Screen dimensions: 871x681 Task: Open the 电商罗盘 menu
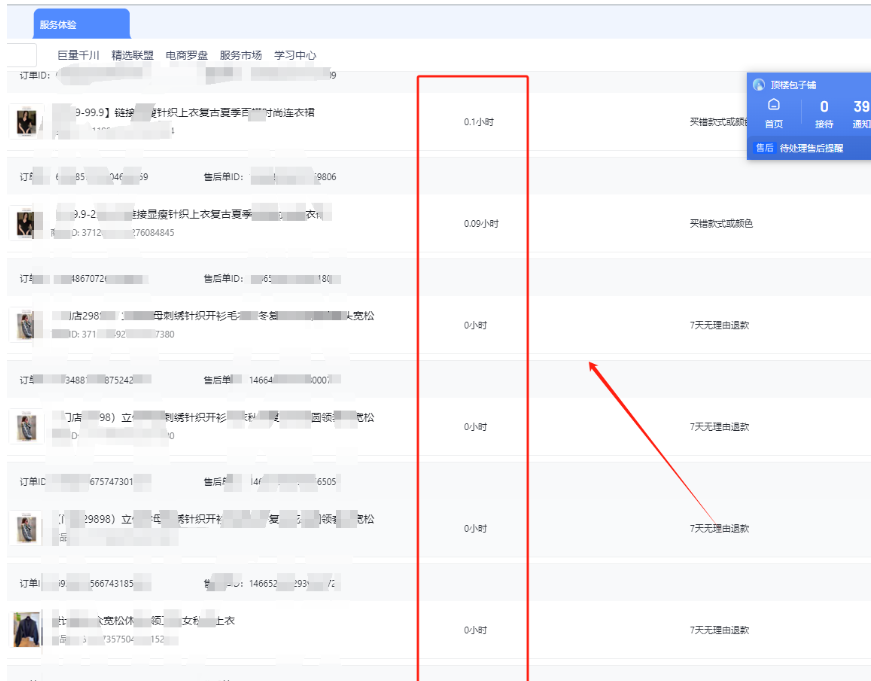tap(188, 55)
